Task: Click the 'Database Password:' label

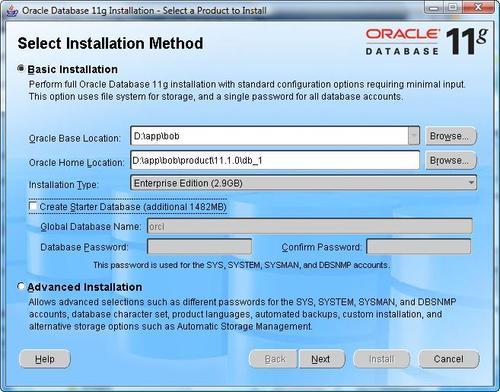Action: click(x=84, y=247)
